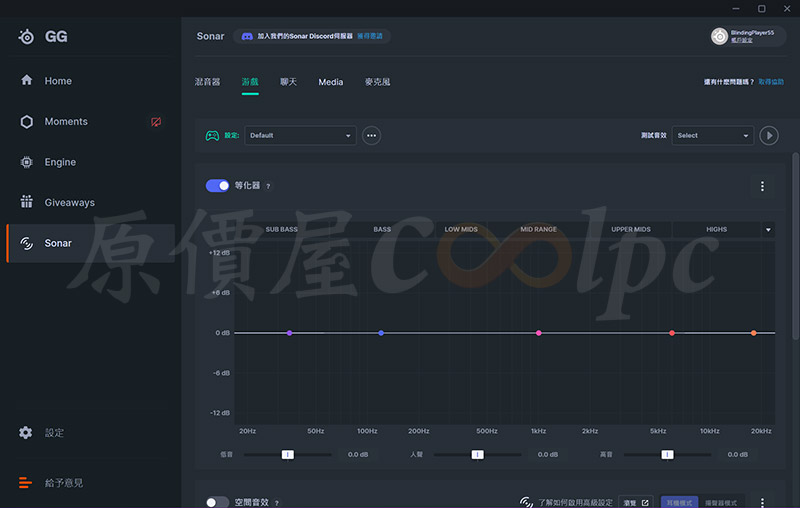This screenshot has width=800, height=508.
Task: Click the BlindingPlayer55 username
Action: 753,33
